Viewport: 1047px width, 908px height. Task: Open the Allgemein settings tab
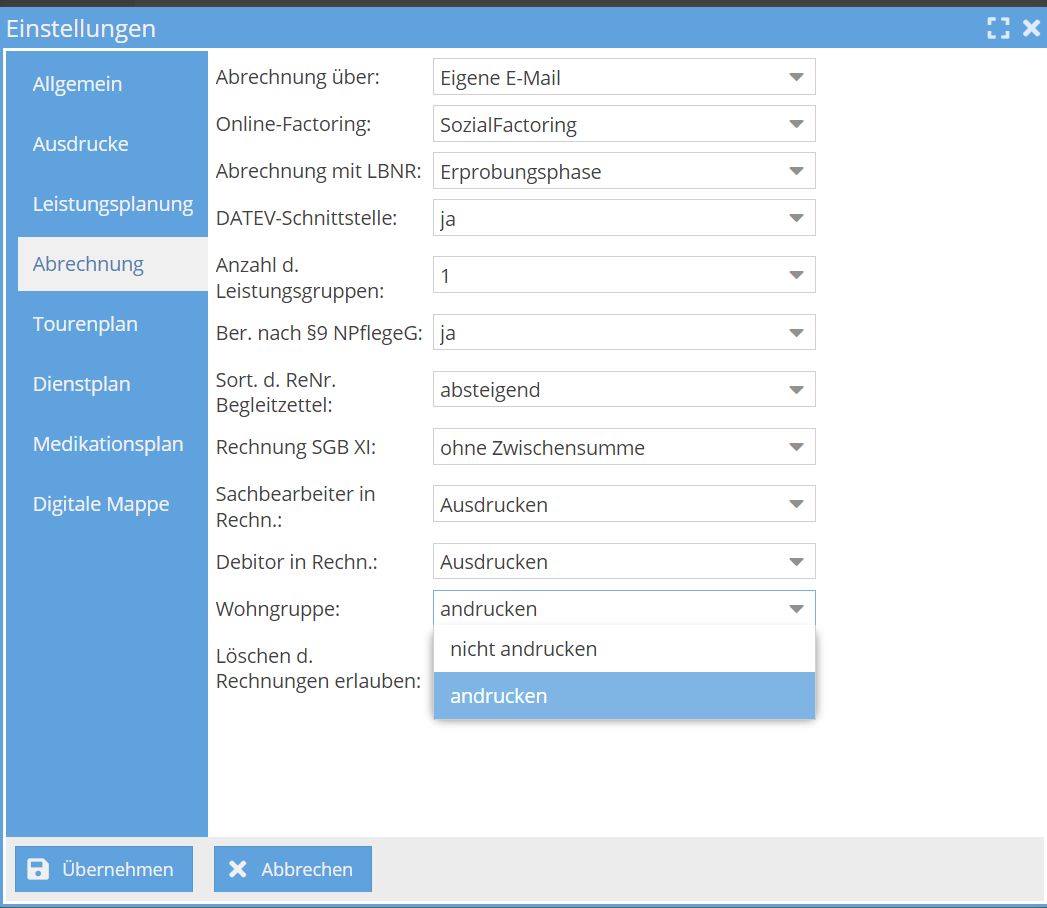[77, 84]
